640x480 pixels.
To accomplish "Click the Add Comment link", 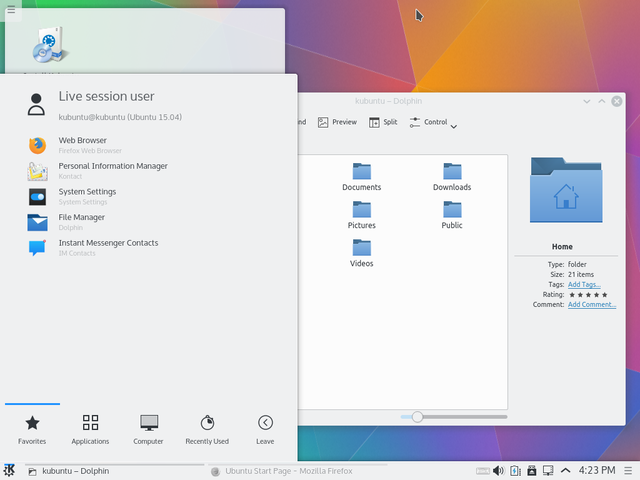I will click(592, 304).
